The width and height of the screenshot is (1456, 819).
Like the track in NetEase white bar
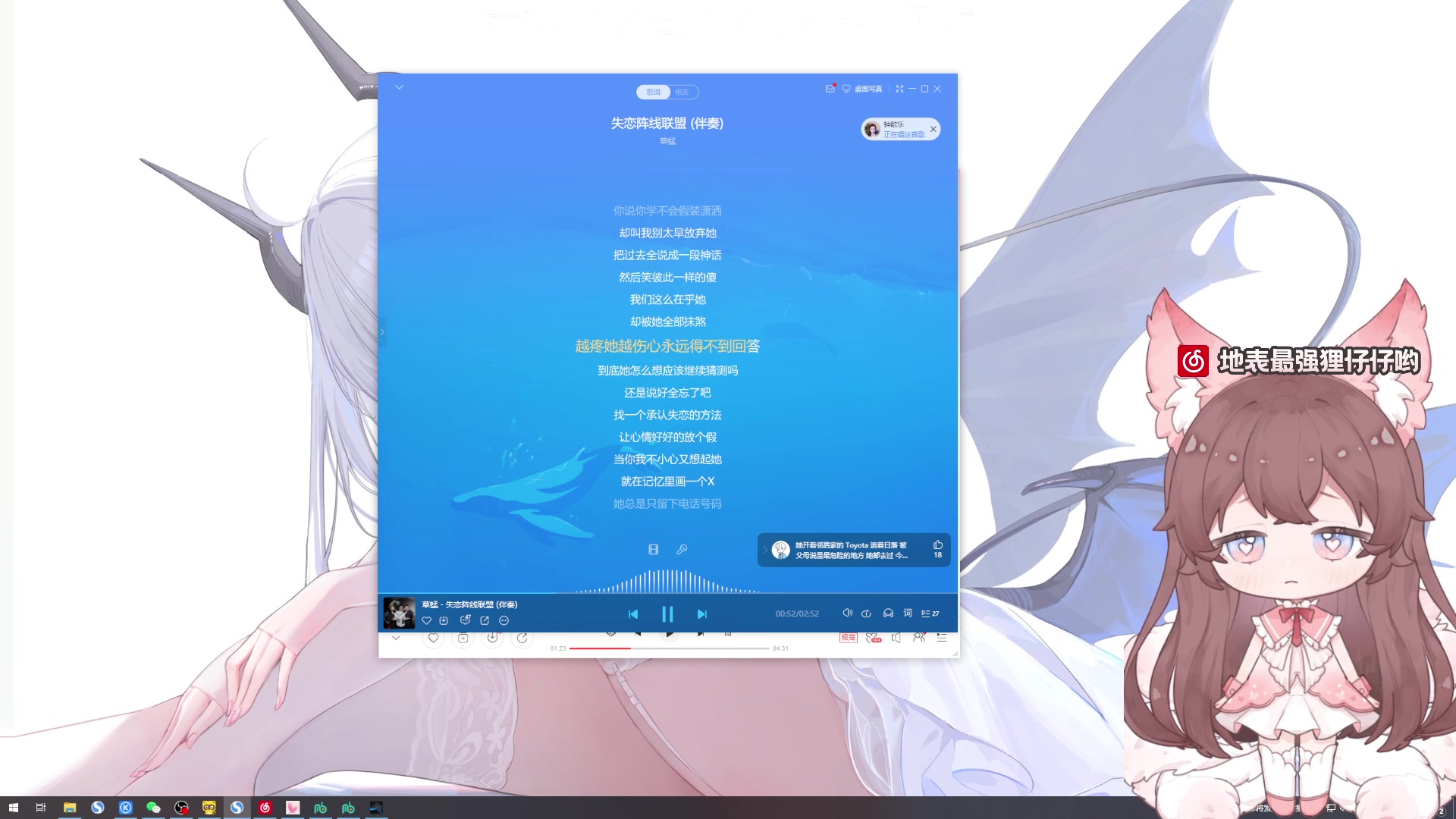[x=433, y=638]
